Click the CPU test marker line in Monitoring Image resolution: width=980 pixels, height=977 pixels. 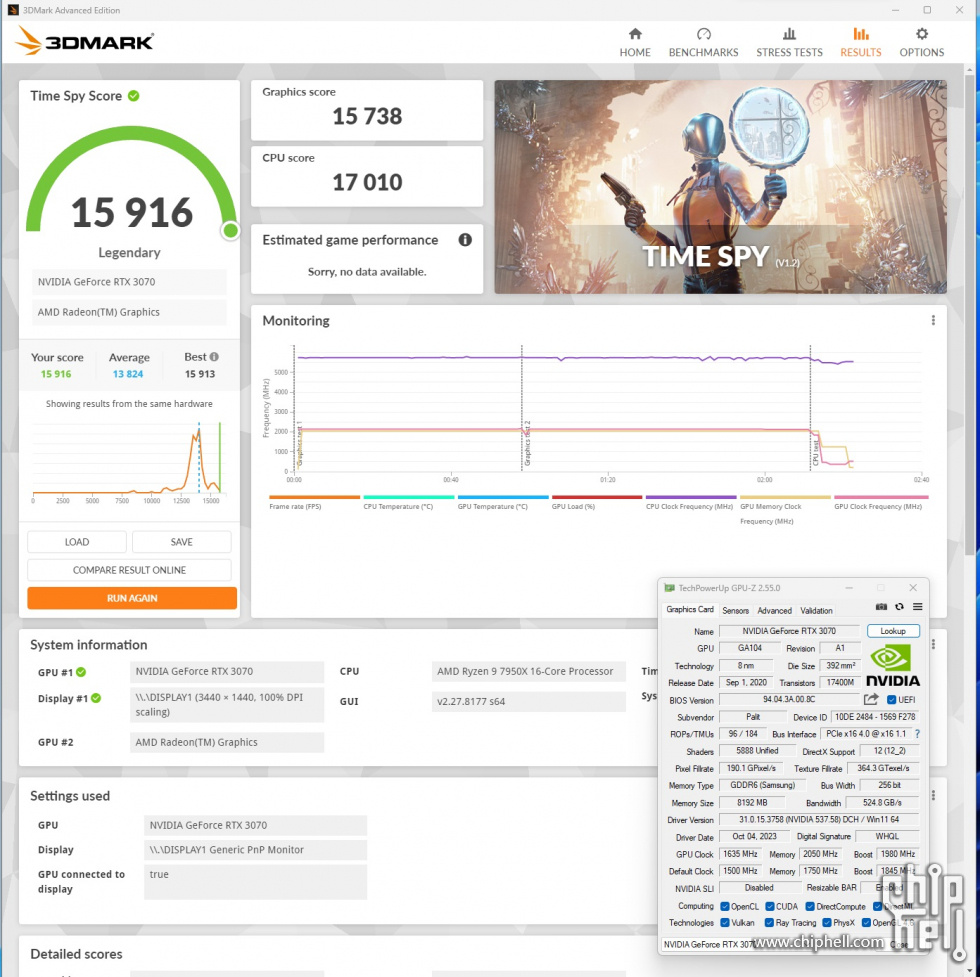pos(811,408)
